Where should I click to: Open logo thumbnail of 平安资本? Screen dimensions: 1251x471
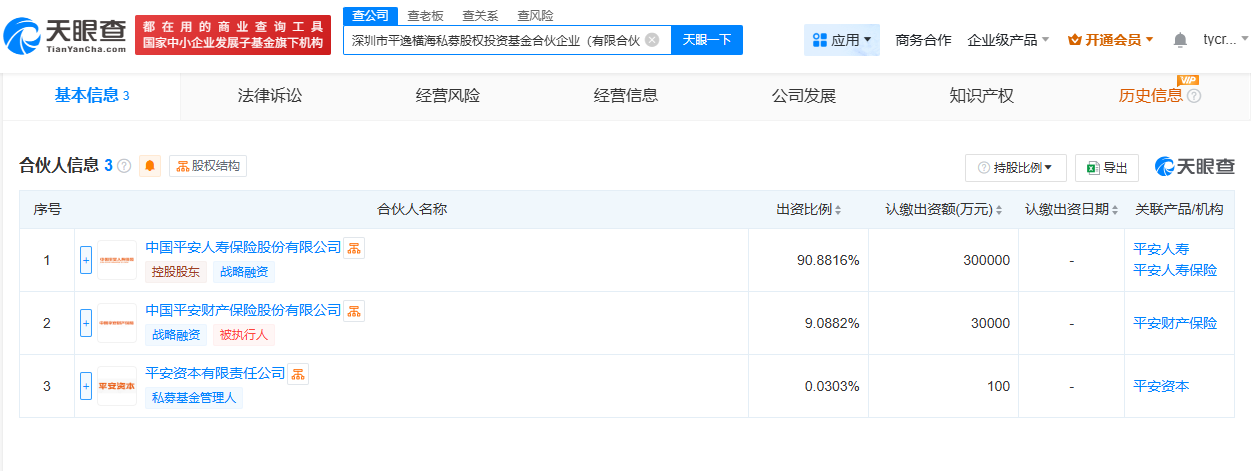(x=117, y=386)
